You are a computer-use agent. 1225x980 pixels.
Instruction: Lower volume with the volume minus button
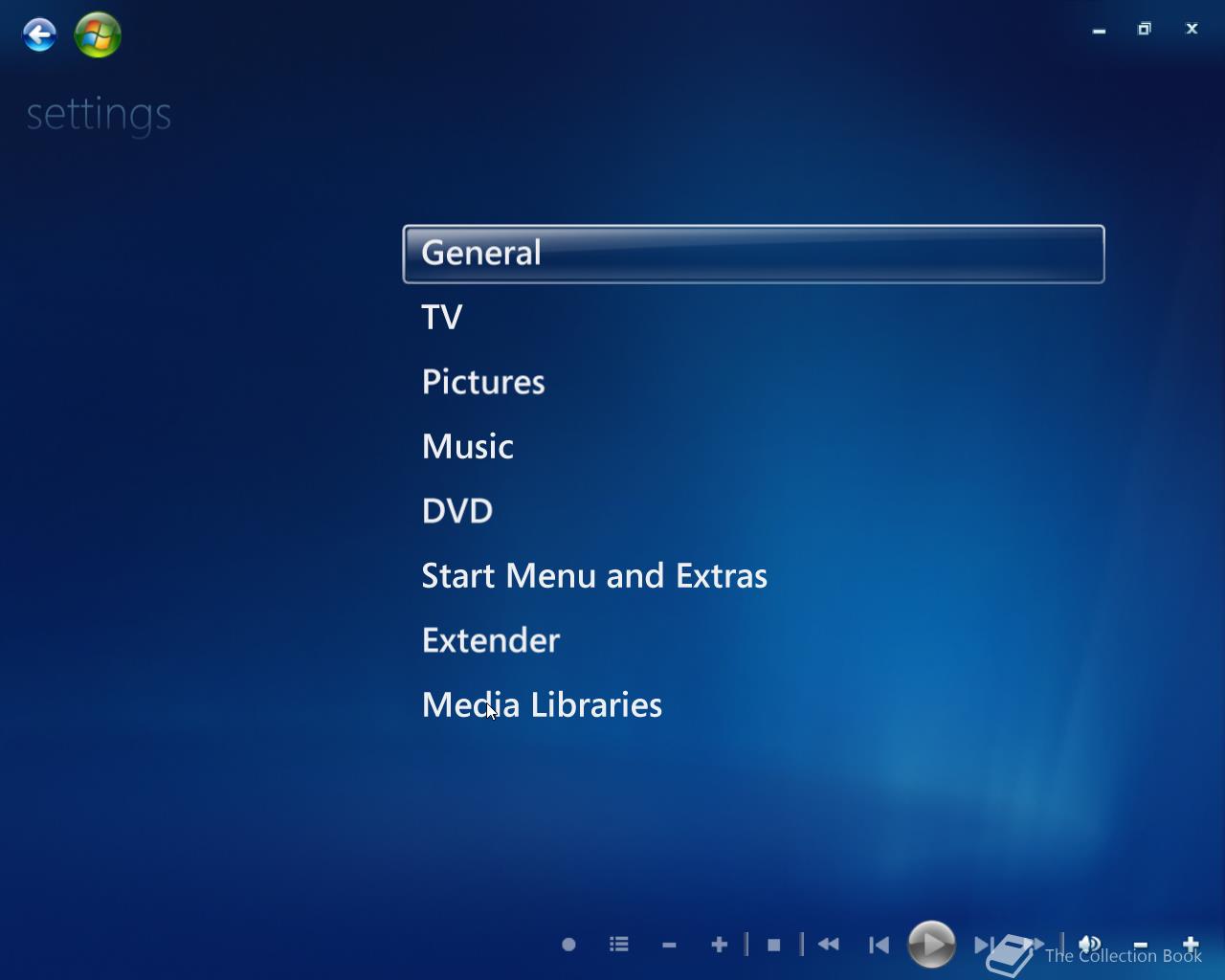(1140, 945)
